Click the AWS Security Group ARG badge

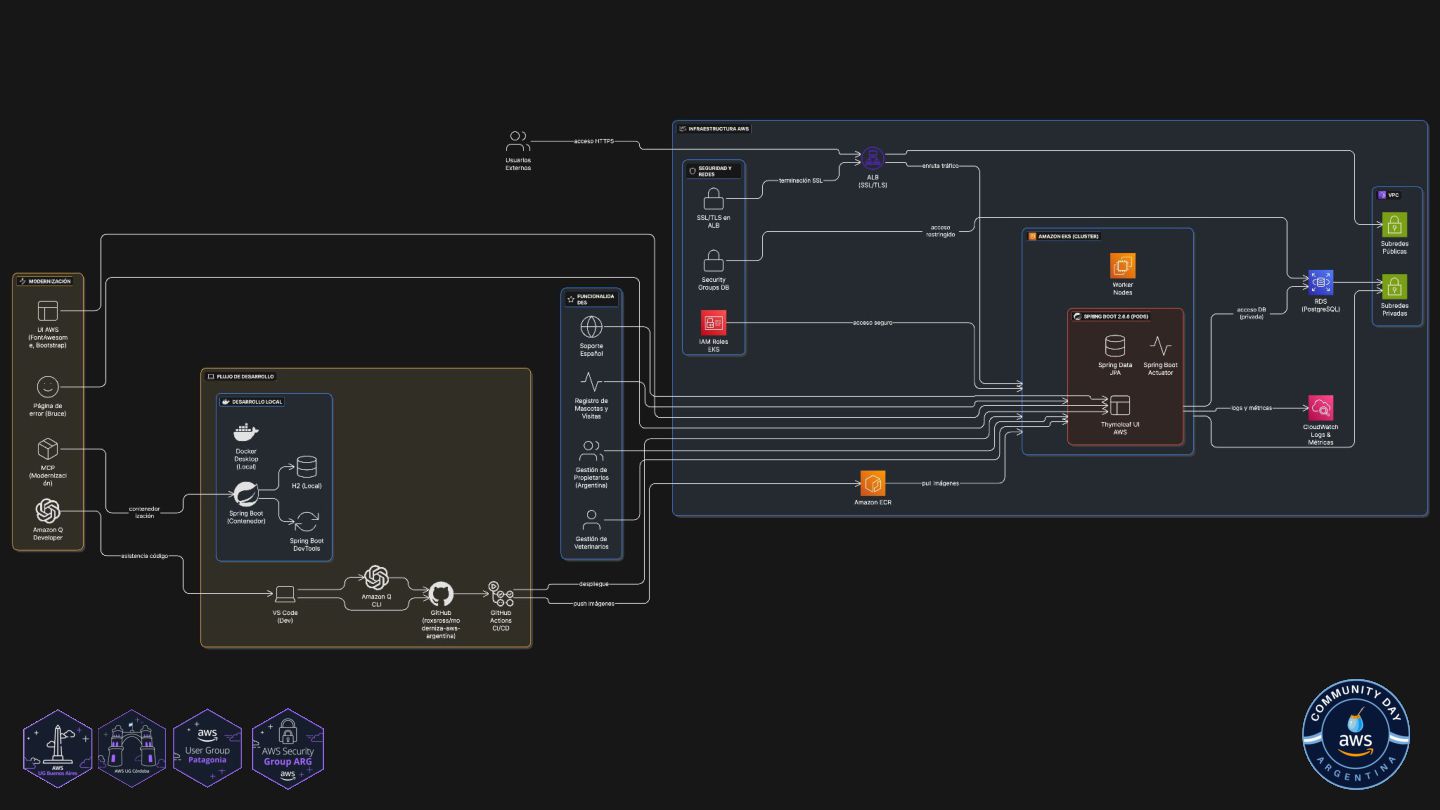coord(287,749)
